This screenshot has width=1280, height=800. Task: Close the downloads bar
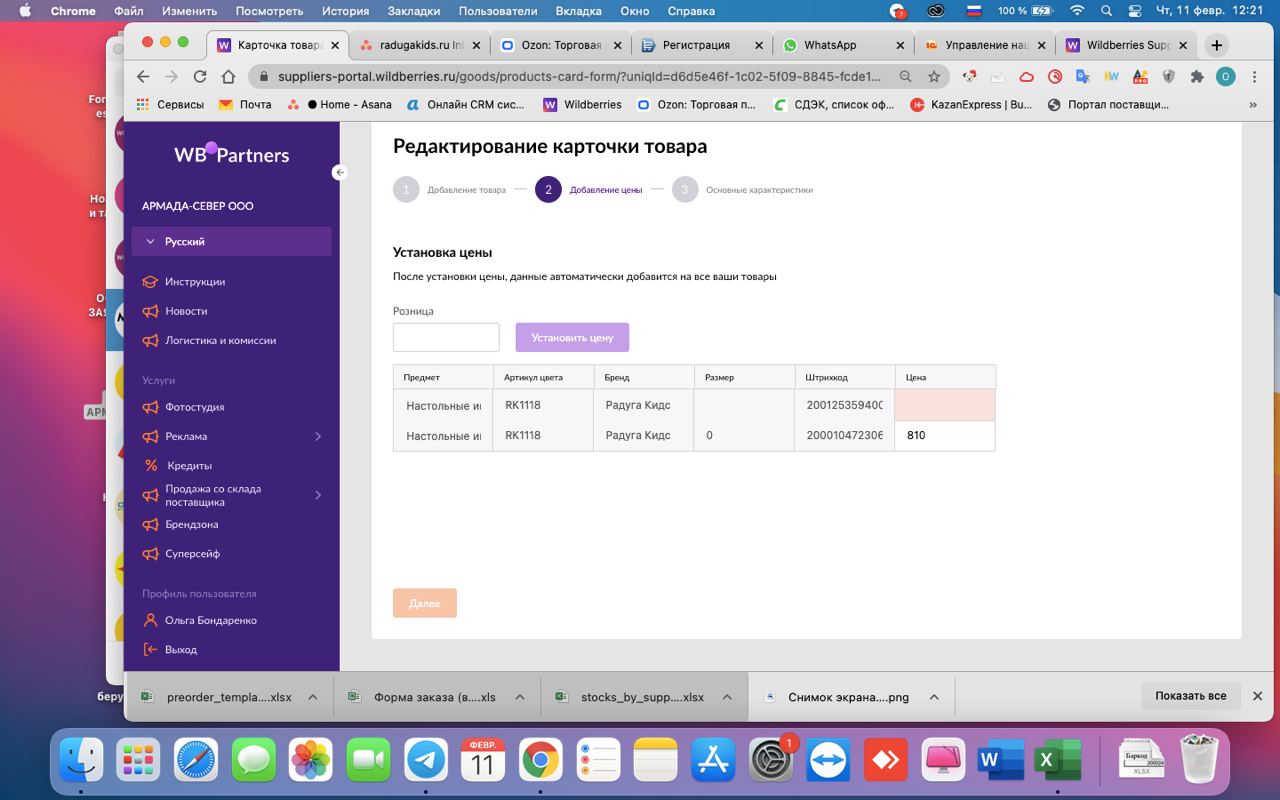coord(1258,696)
